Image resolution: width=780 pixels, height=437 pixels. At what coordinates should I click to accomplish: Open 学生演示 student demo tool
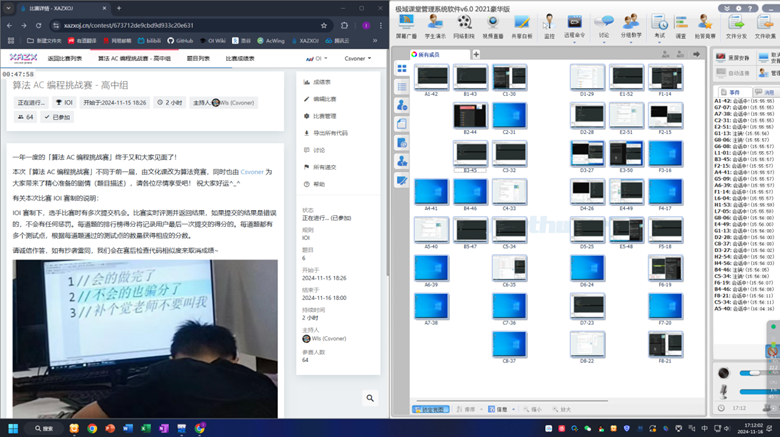tap(435, 24)
